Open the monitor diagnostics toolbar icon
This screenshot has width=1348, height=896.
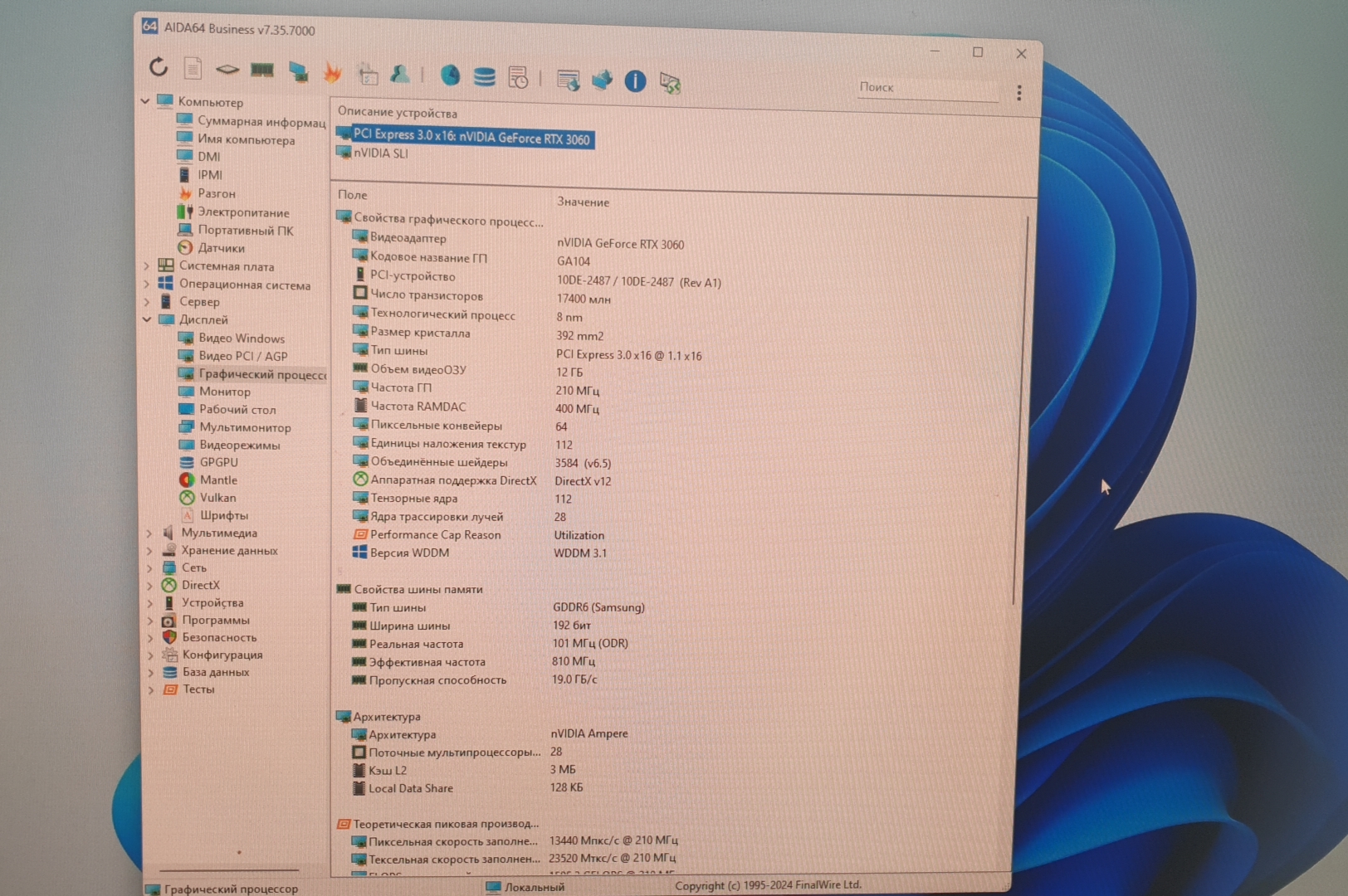pos(298,72)
